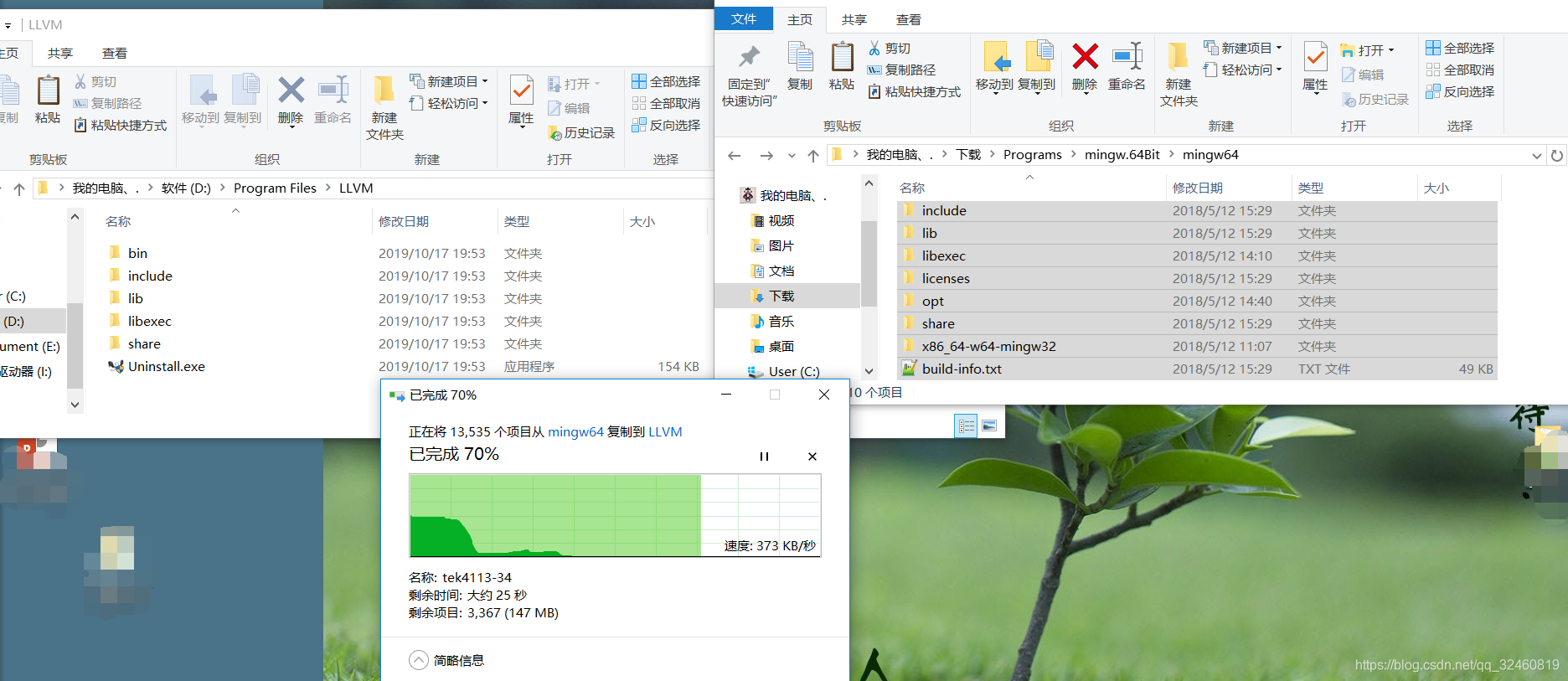Open 主页 tab in mingw64 window

point(800,19)
